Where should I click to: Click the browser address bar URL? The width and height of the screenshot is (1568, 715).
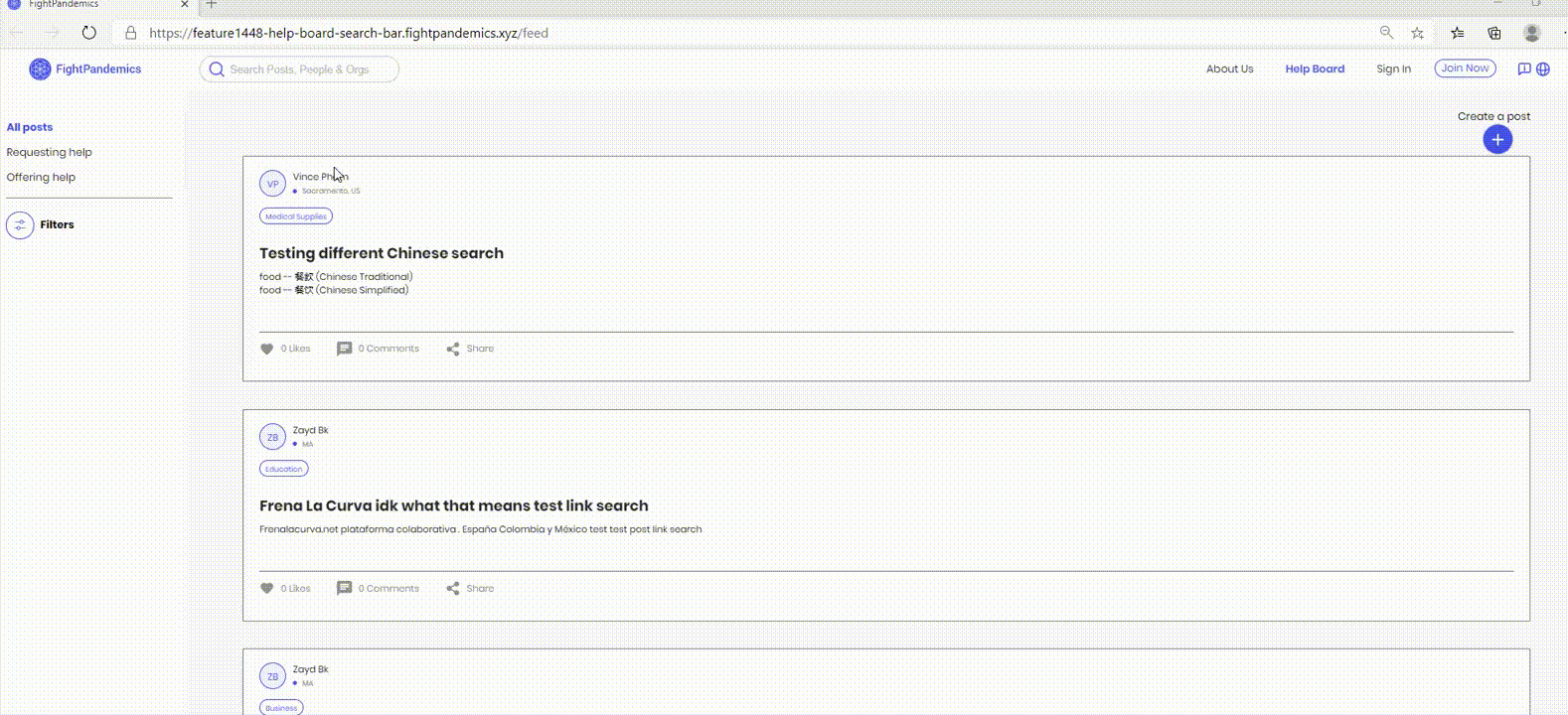coord(349,33)
